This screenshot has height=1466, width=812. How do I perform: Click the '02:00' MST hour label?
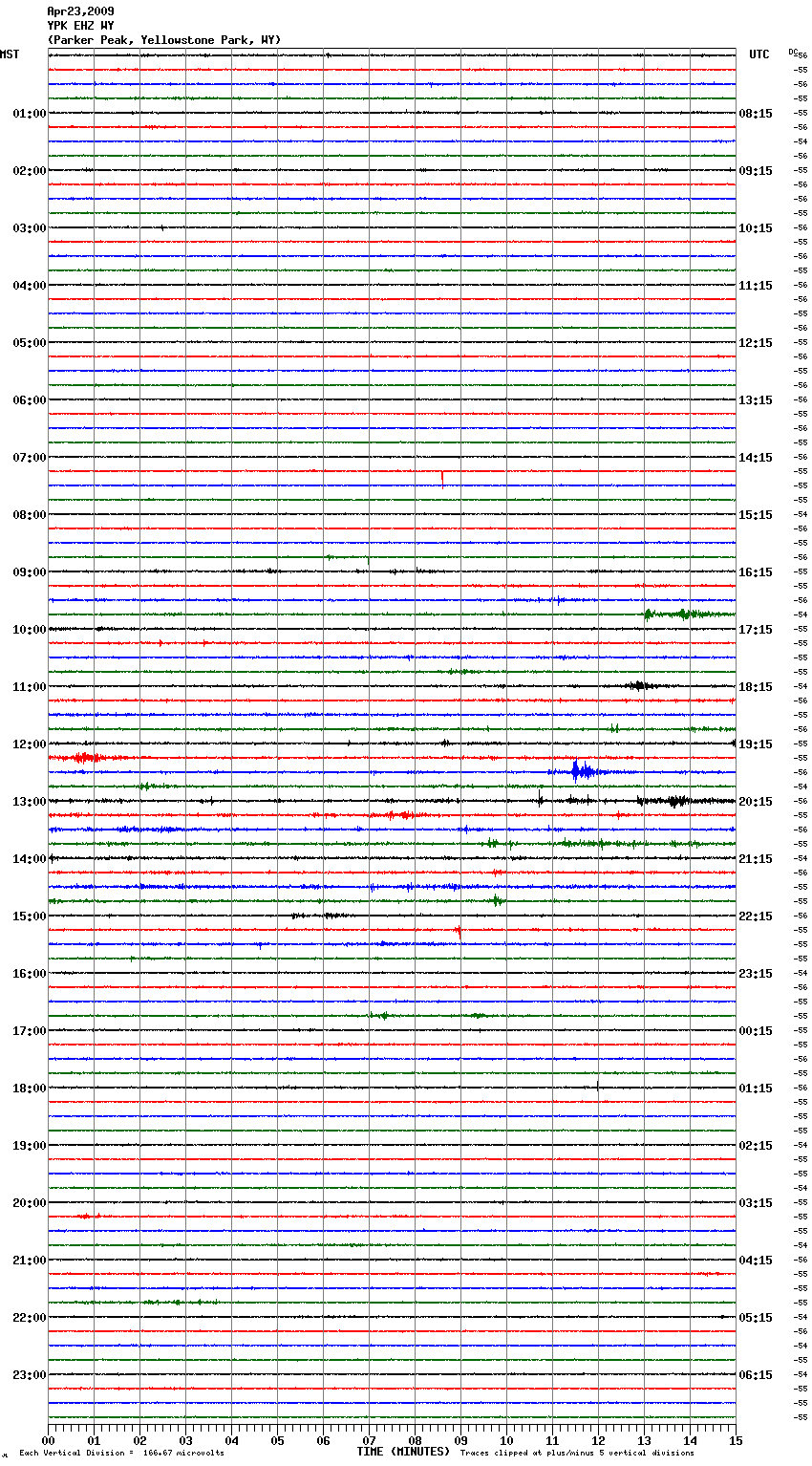click(x=29, y=171)
